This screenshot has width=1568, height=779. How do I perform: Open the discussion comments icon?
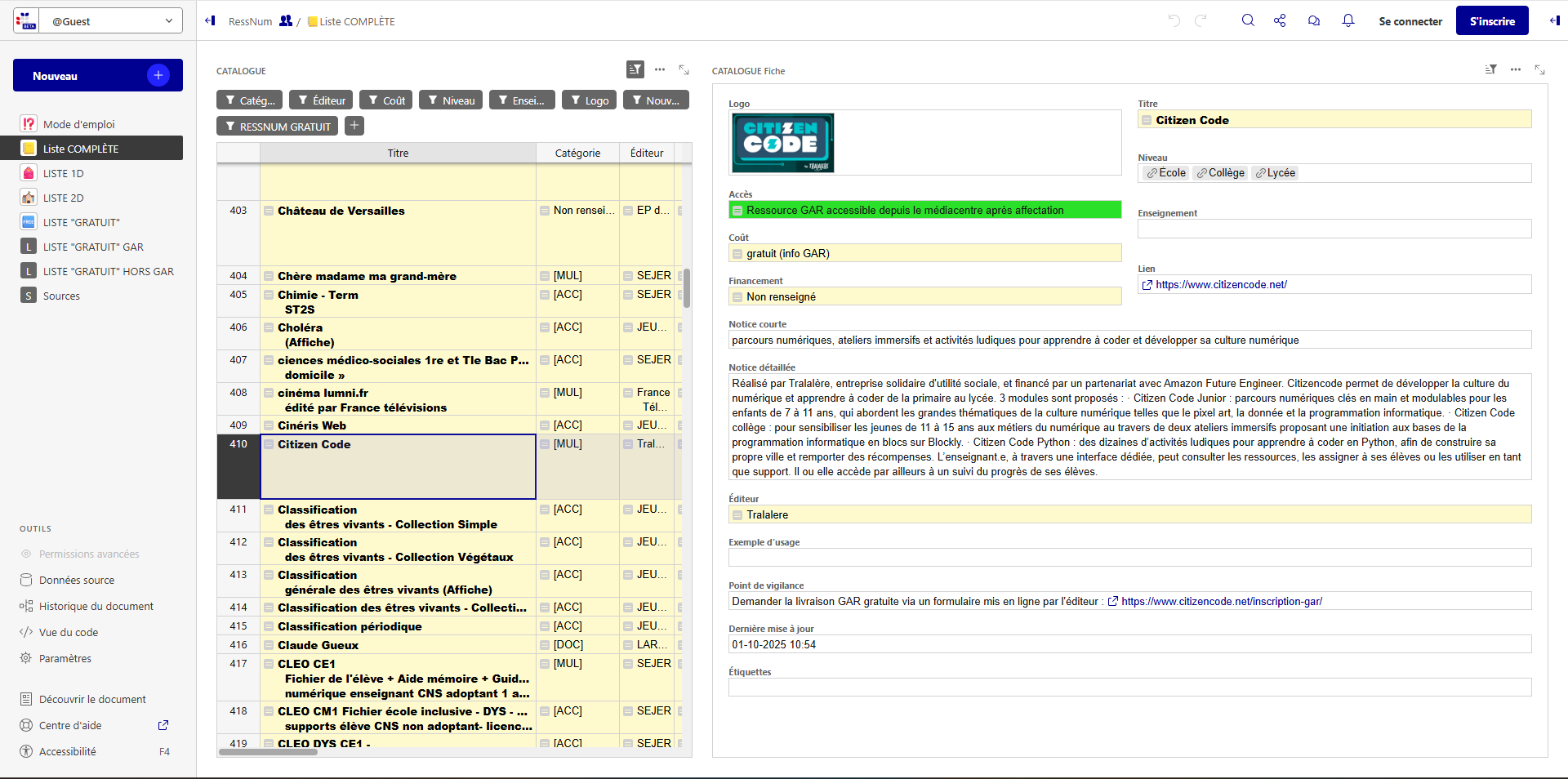[x=1314, y=20]
